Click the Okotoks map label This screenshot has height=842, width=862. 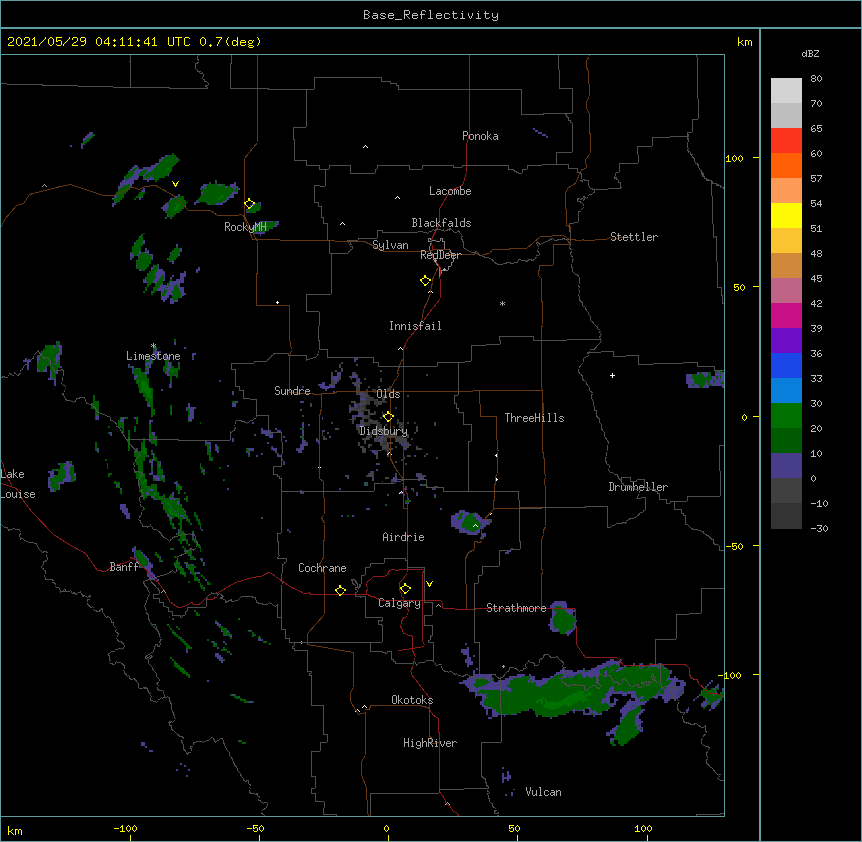tap(412, 700)
